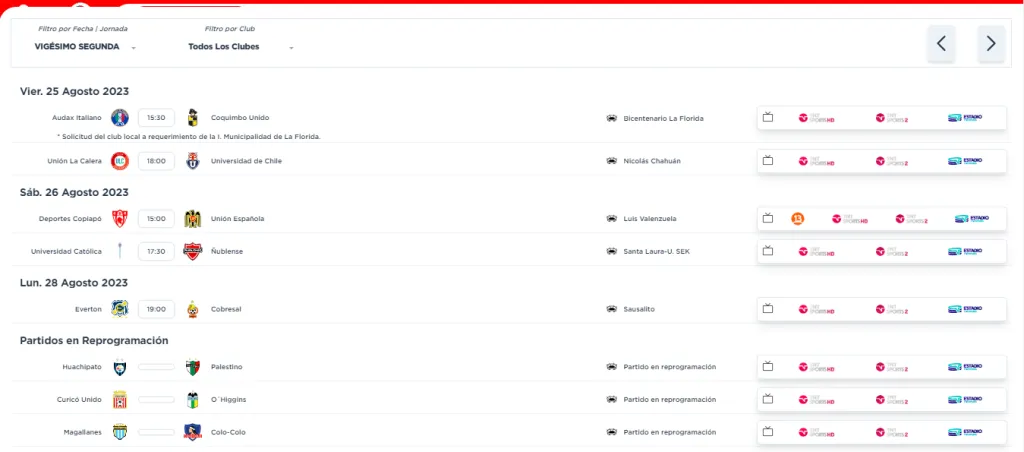Select the Colo-Colo team badge
1024x452 pixels.
coord(193,432)
